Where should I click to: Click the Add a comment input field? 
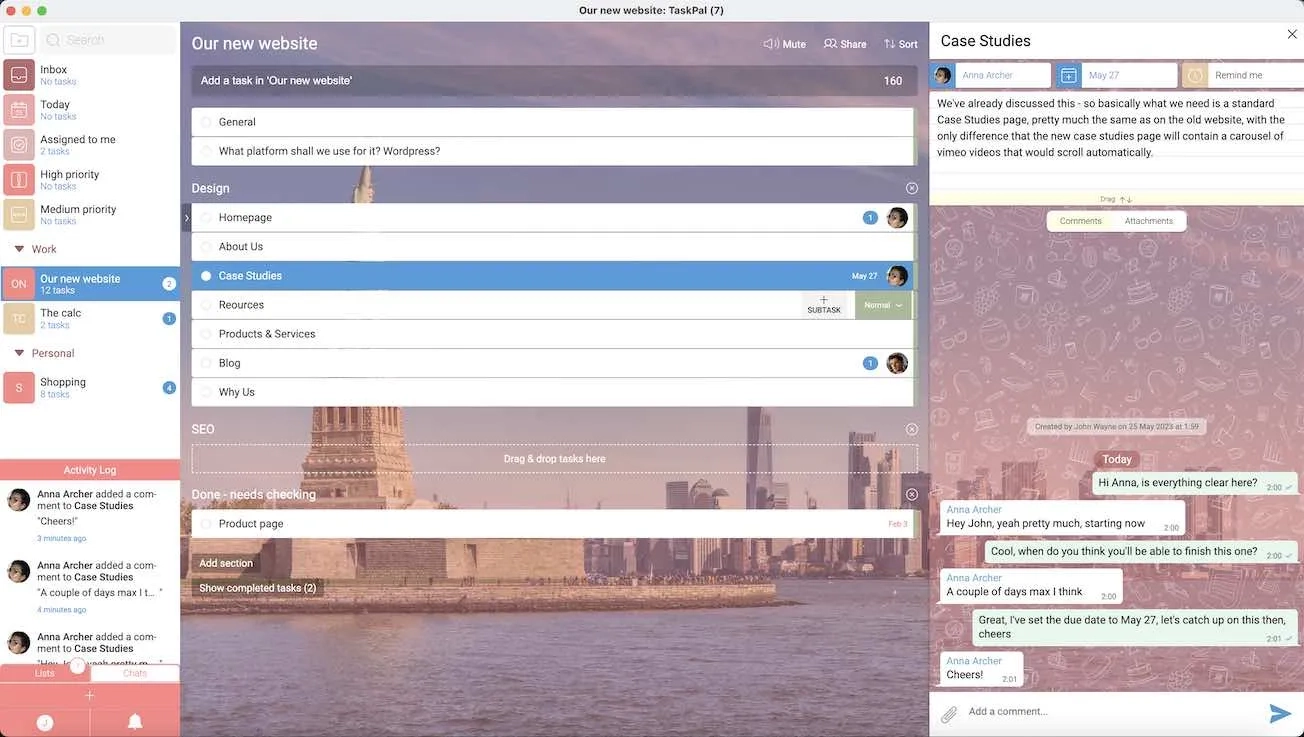[x=1100, y=712]
